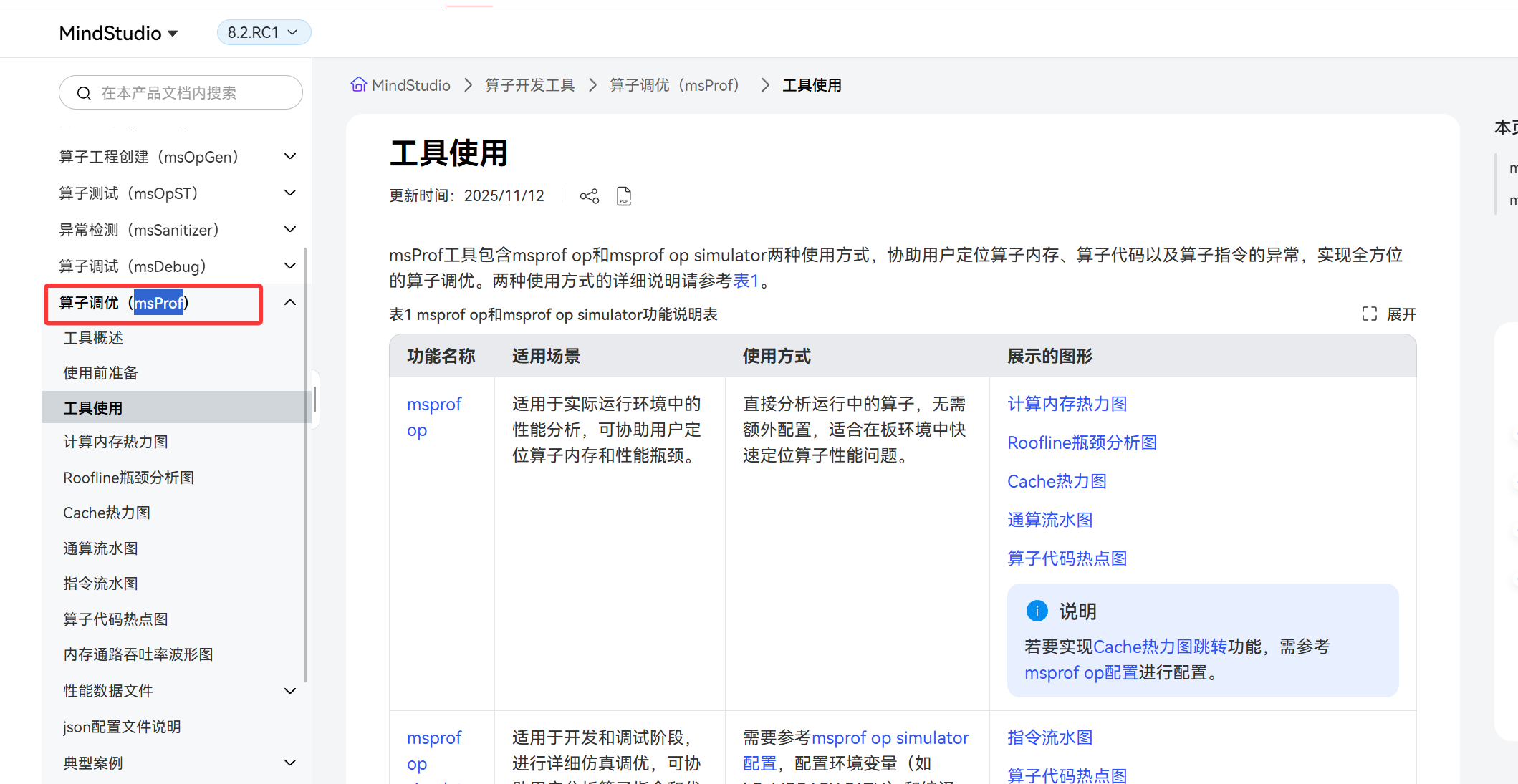Expand the 典型案例 submenu
Viewport: 1518px width, 784px height.
pos(290,763)
